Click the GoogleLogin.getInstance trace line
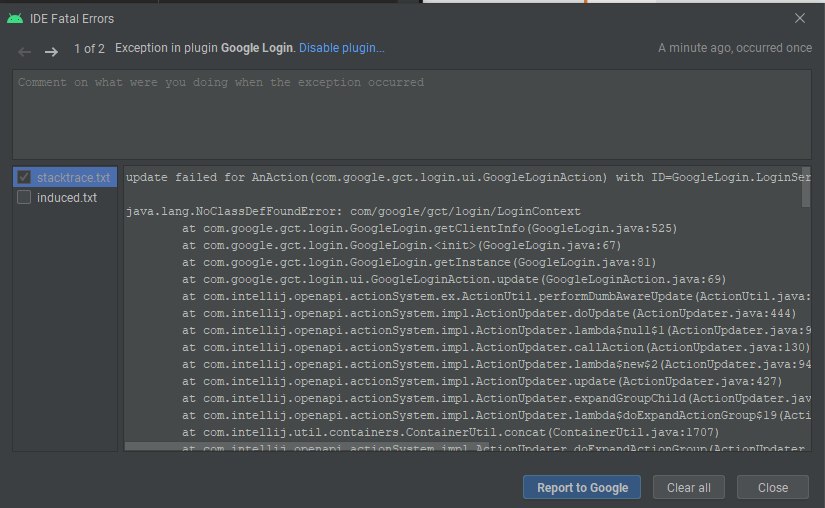 coord(419,262)
